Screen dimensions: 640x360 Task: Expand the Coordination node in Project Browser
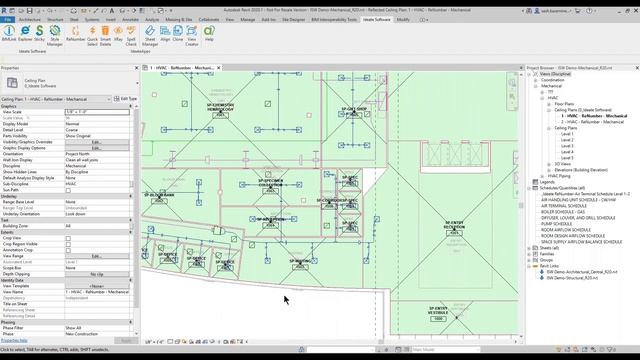pos(536,80)
